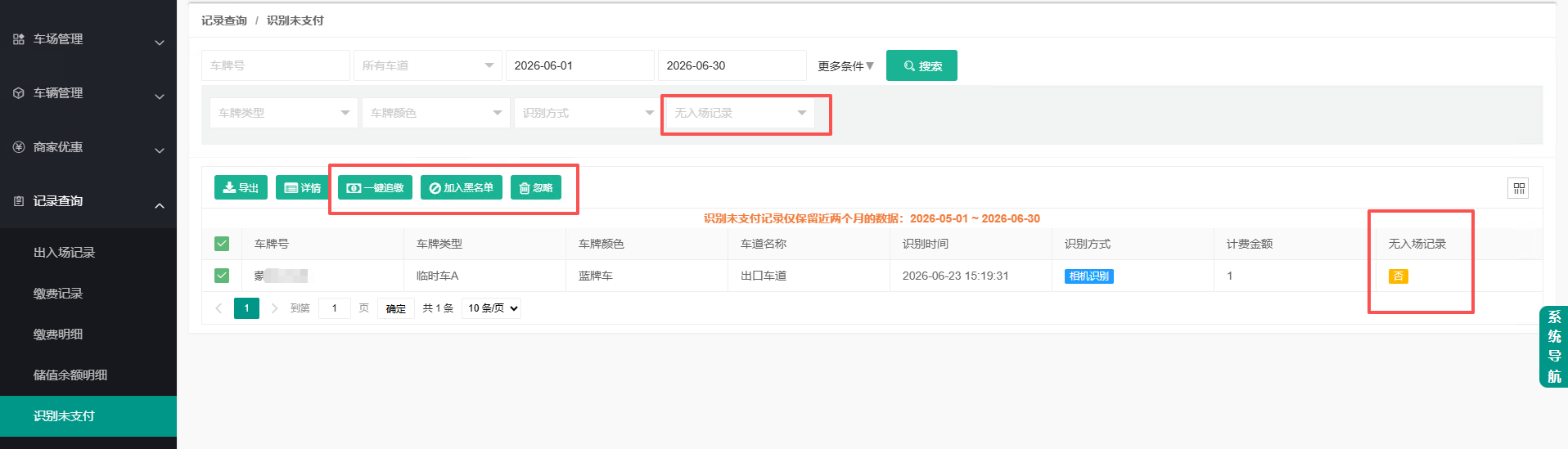
Task: Click the 车场管理 sidebar icon
Action: pos(19,39)
